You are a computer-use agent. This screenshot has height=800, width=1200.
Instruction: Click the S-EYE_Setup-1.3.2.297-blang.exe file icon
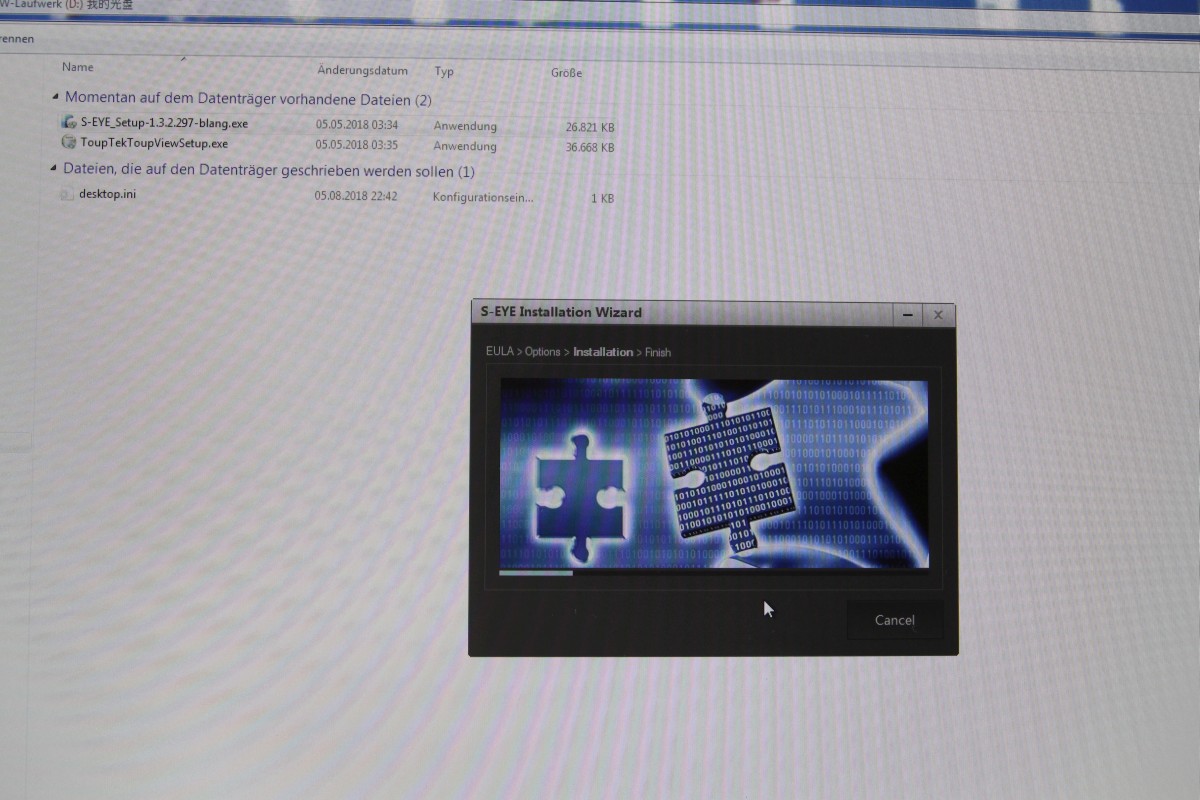pyautogui.click(x=68, y=123)
